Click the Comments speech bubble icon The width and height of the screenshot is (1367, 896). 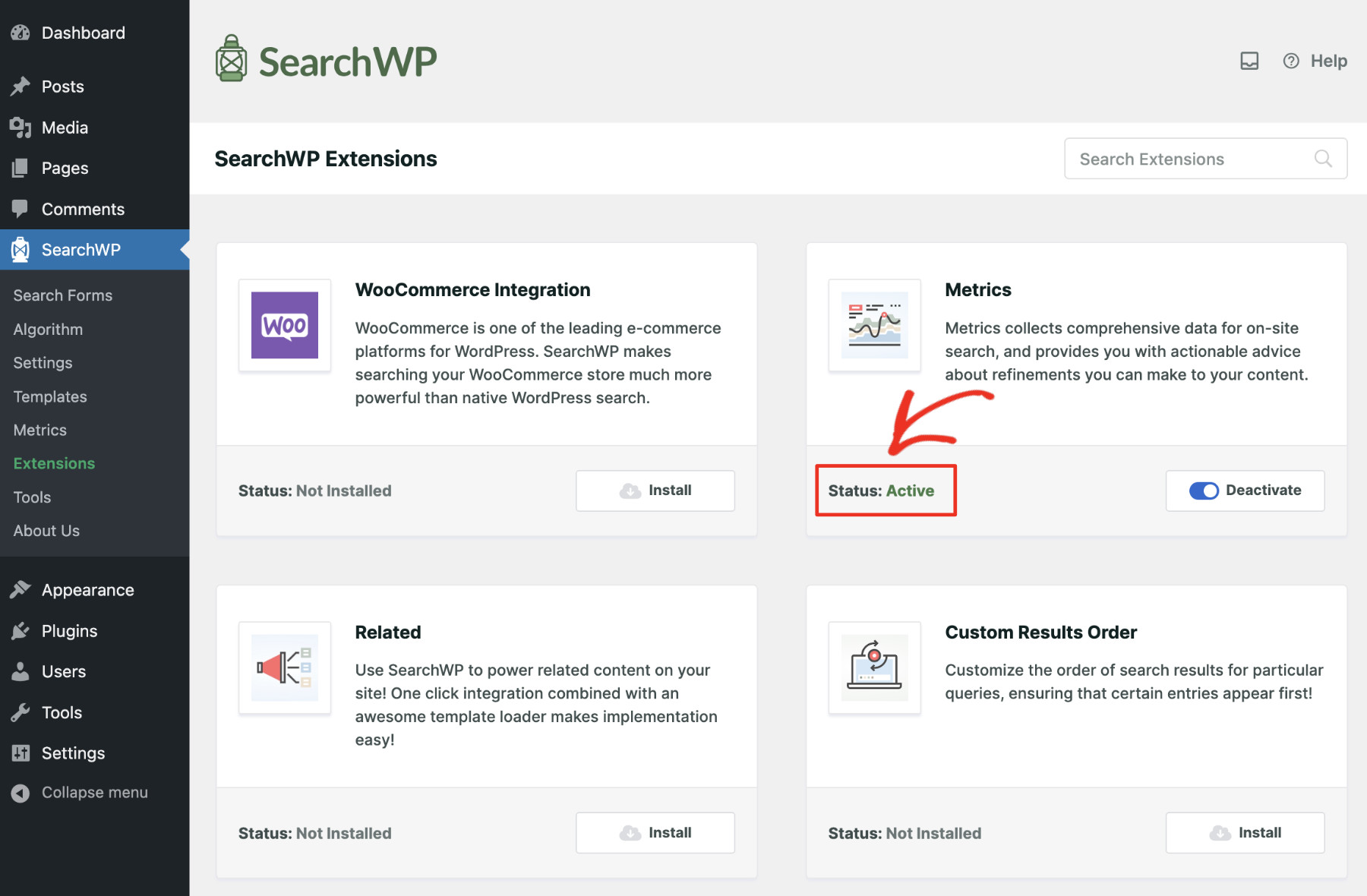tap(21, 209)
